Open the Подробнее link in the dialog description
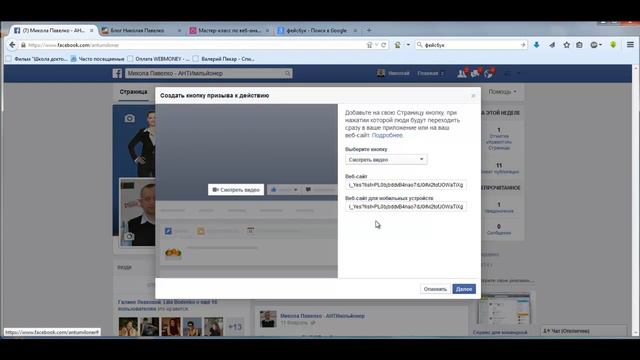Screen dimensions: 640x360 click(387, 135)
